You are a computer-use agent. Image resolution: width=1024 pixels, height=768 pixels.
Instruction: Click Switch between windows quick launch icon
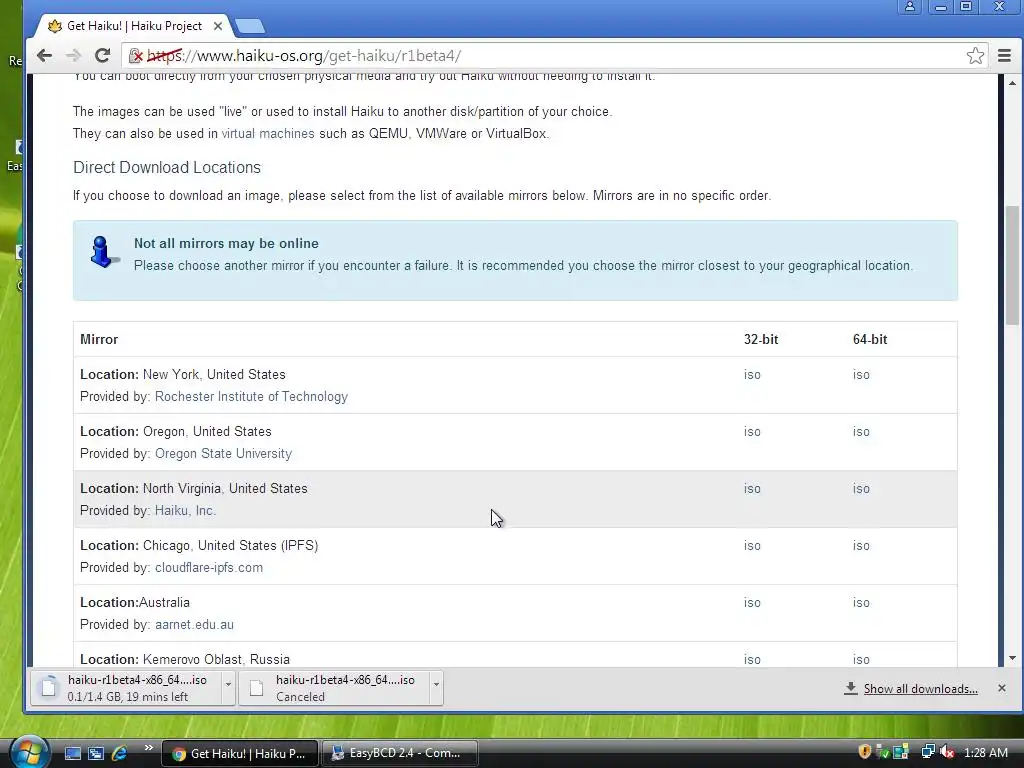coord(96,753)
